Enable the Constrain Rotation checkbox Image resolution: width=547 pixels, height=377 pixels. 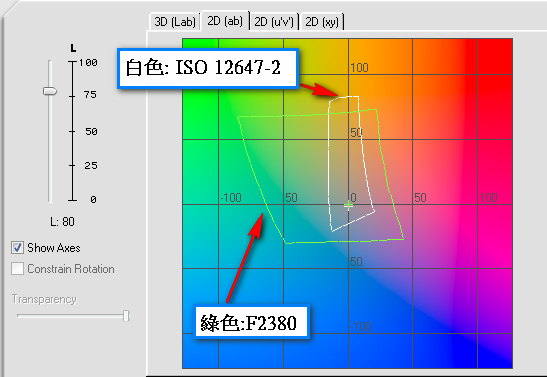click(x=17, y=269)
